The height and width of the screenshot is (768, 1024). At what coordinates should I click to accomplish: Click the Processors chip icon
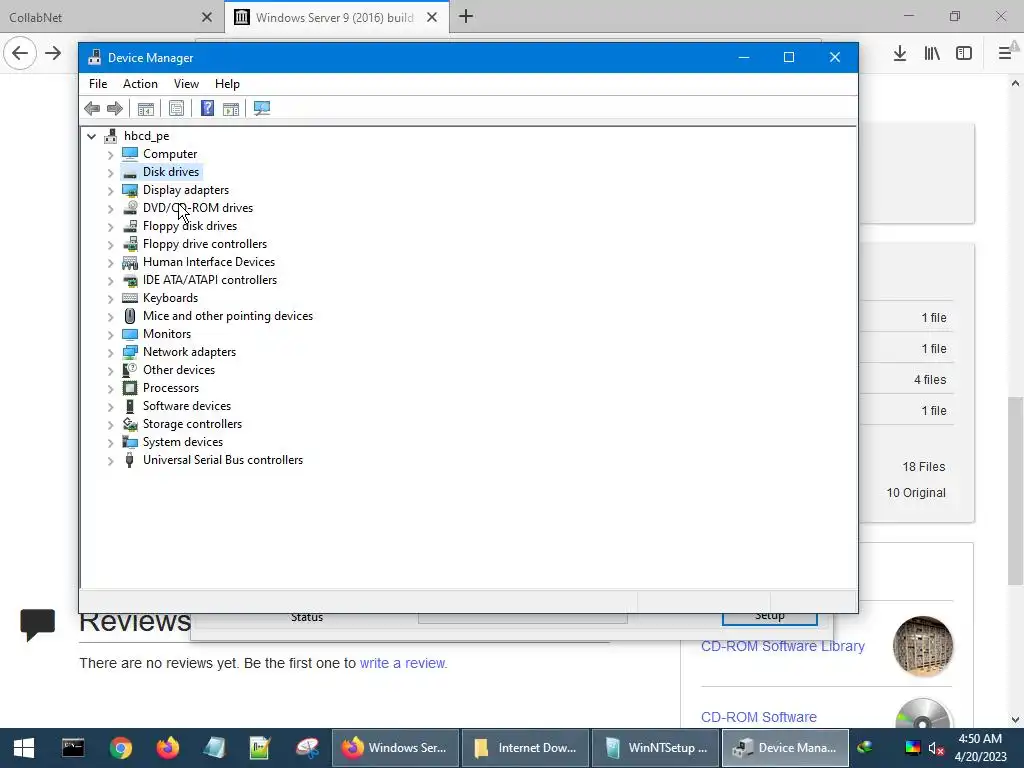point(130,388)
